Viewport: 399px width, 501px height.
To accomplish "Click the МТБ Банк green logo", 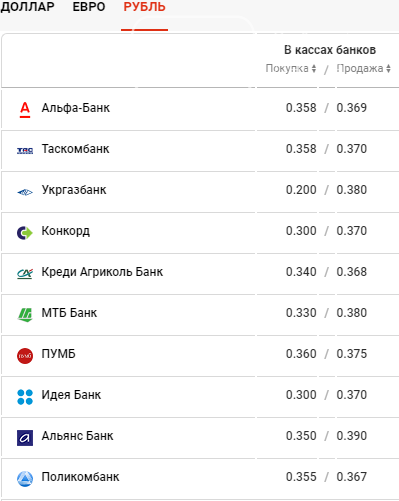I will coord(25,315).
